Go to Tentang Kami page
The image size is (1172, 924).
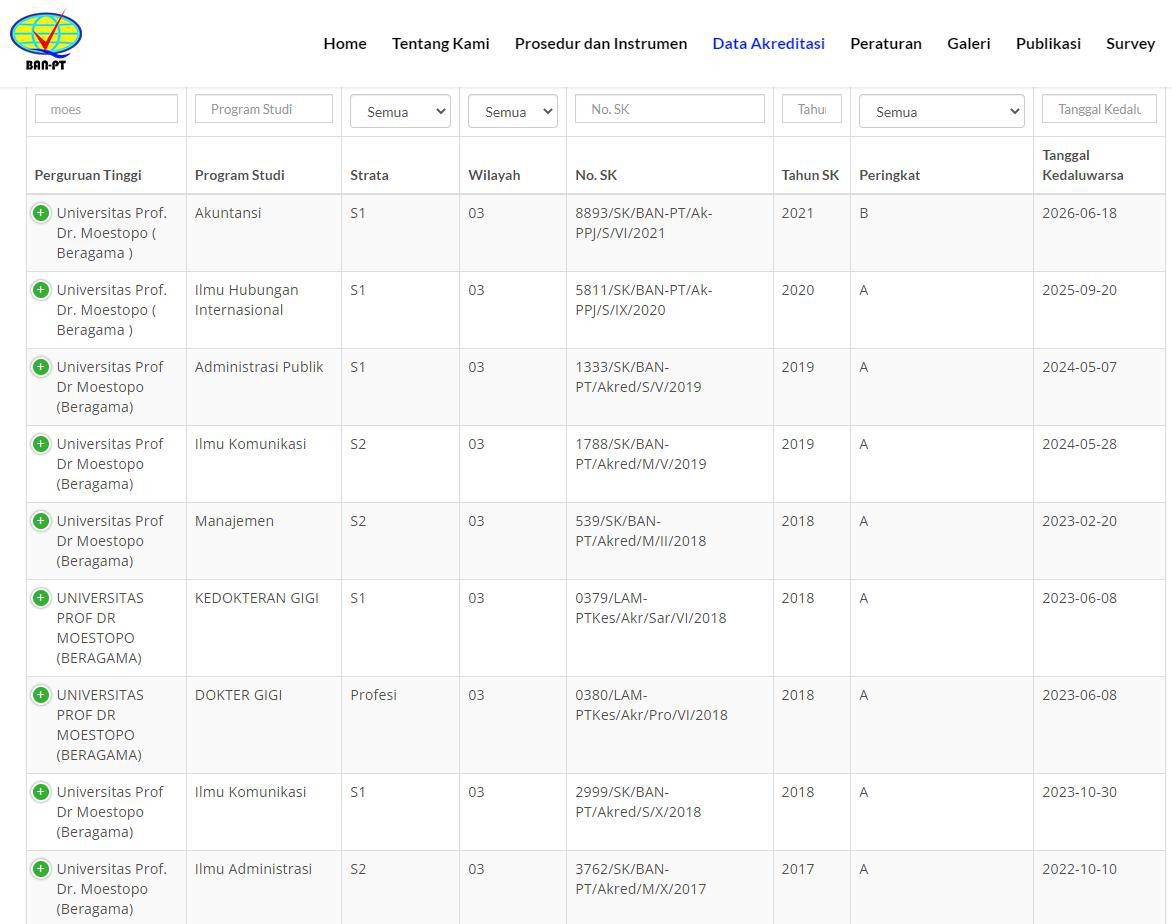tap(440, 43)
